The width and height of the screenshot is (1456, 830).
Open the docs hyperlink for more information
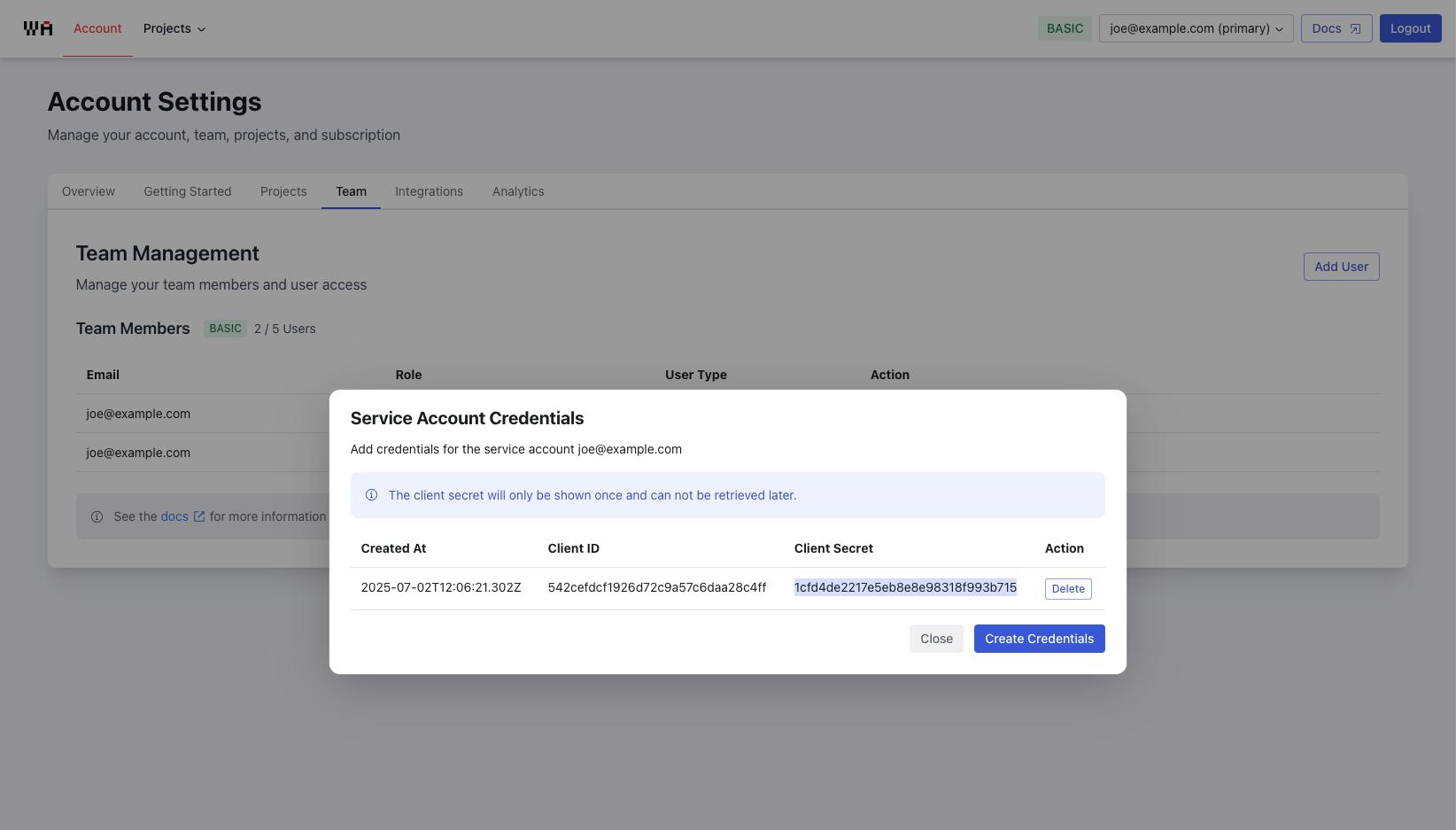[174, 516]
